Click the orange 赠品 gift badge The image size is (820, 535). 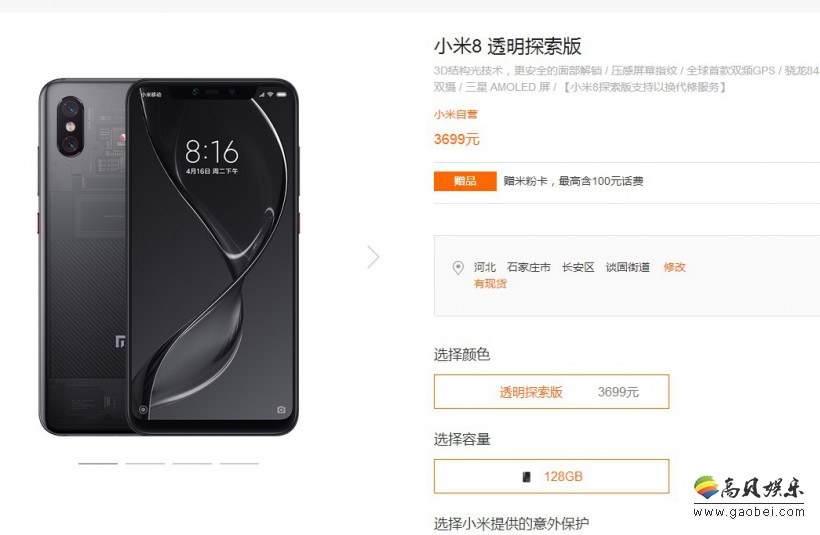pyautogui.click(x=465, y=181)
